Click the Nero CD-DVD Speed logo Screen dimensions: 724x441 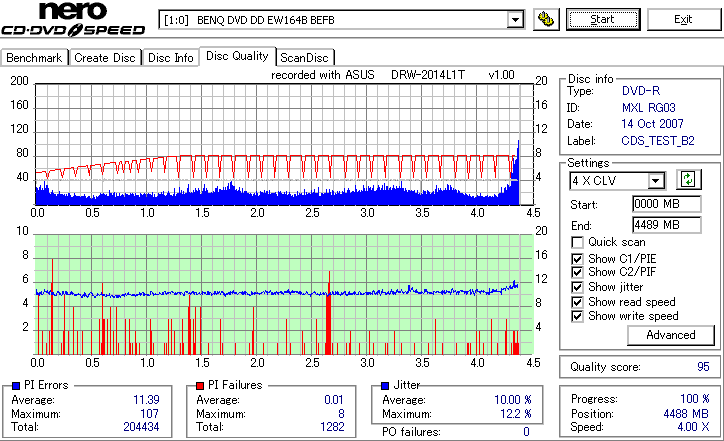73,19
